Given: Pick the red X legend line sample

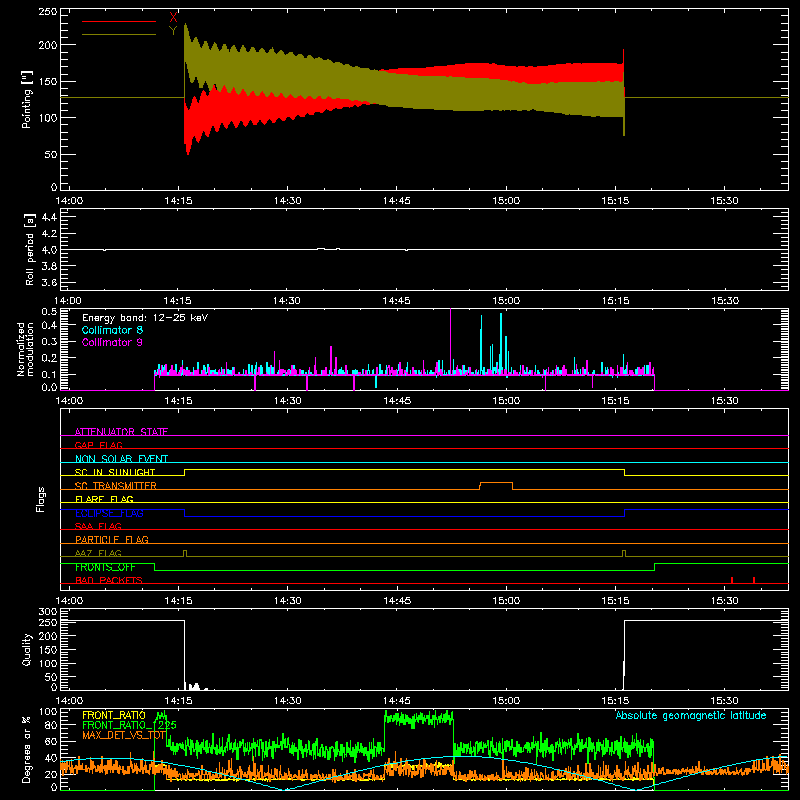Looking at the screenshot, I should tap(119, 21).
